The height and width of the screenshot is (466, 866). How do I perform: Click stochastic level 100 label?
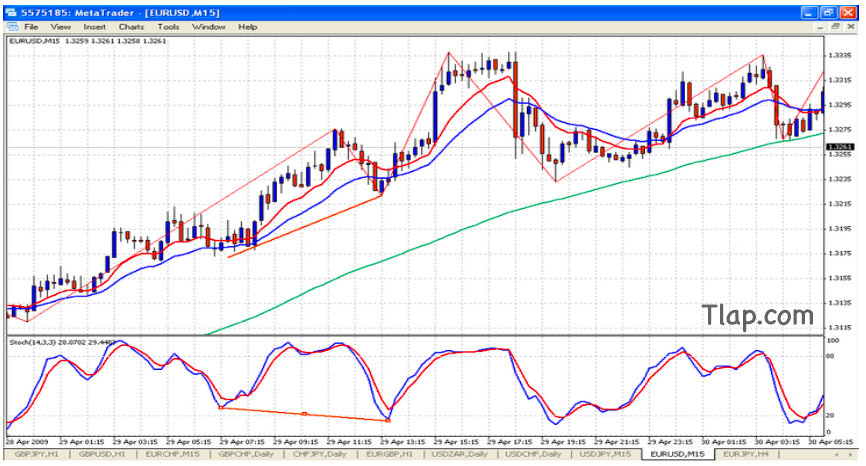coord(832,341)
